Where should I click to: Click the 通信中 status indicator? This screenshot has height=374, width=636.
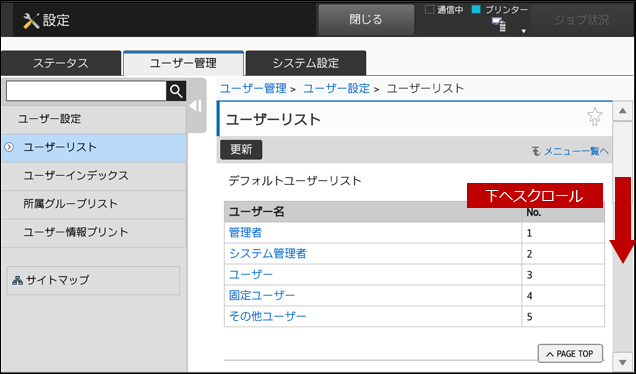pos(444,10)
